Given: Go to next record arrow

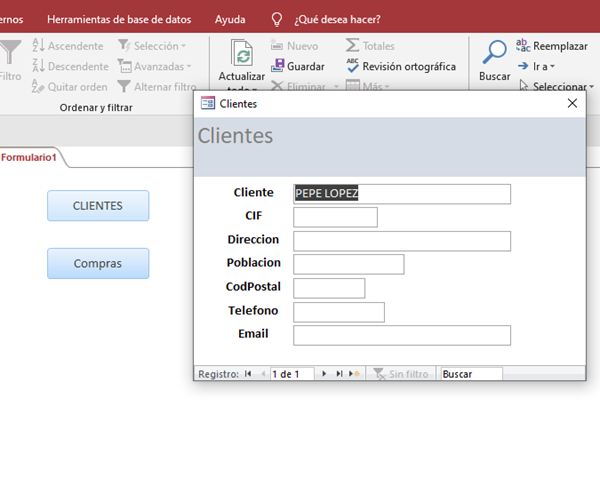Looking at the screenshot, I should pyautogui.click(x=324, y=374).
